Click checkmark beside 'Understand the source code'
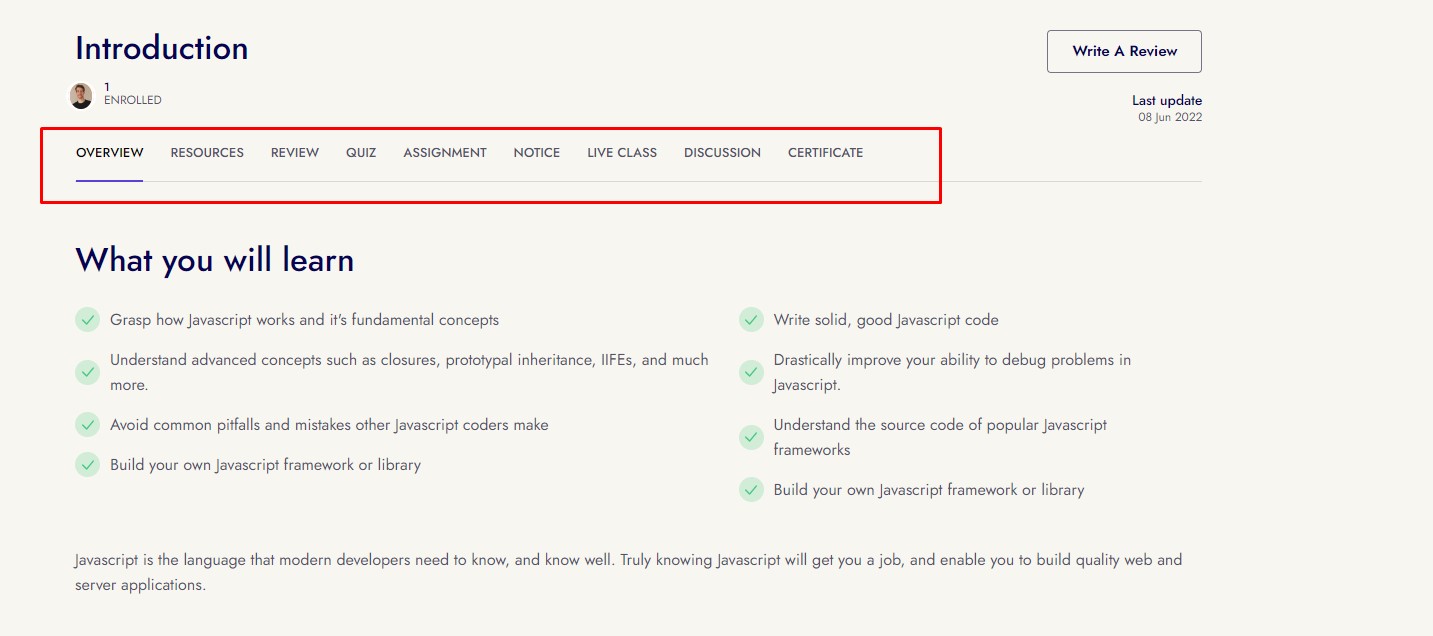 (751, 437)
